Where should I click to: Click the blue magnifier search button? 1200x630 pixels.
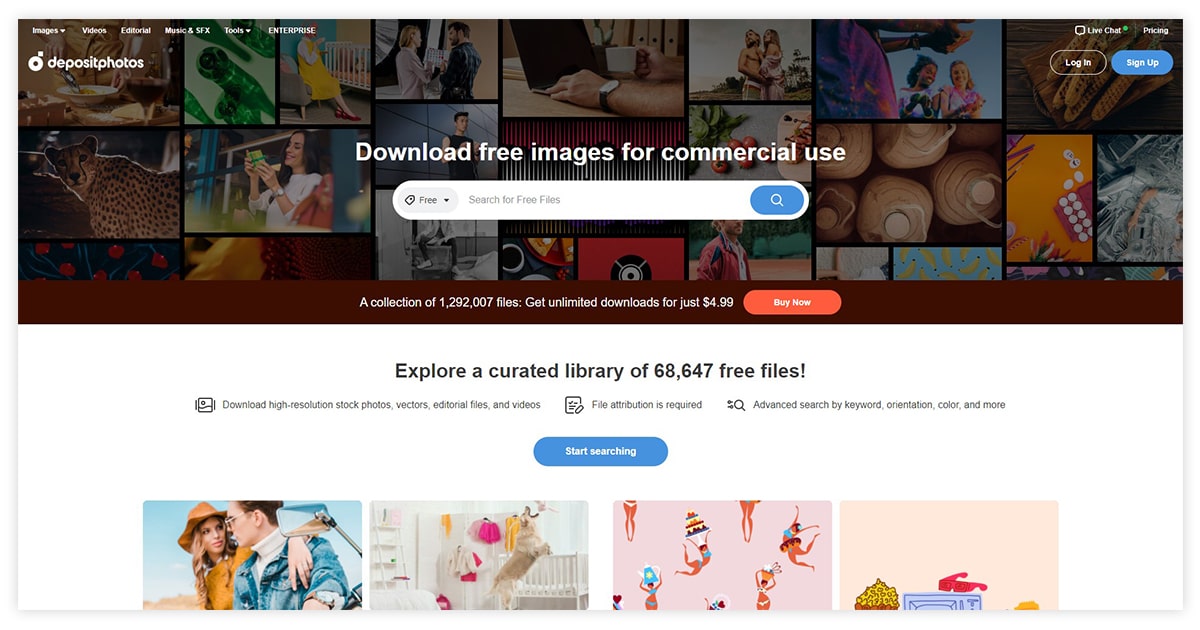(x=777, y=200)
